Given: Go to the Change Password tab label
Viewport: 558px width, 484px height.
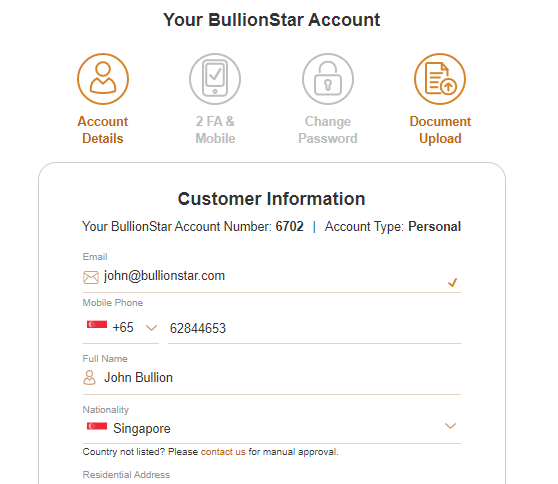Looking at the screenshot, I should 328,130.
